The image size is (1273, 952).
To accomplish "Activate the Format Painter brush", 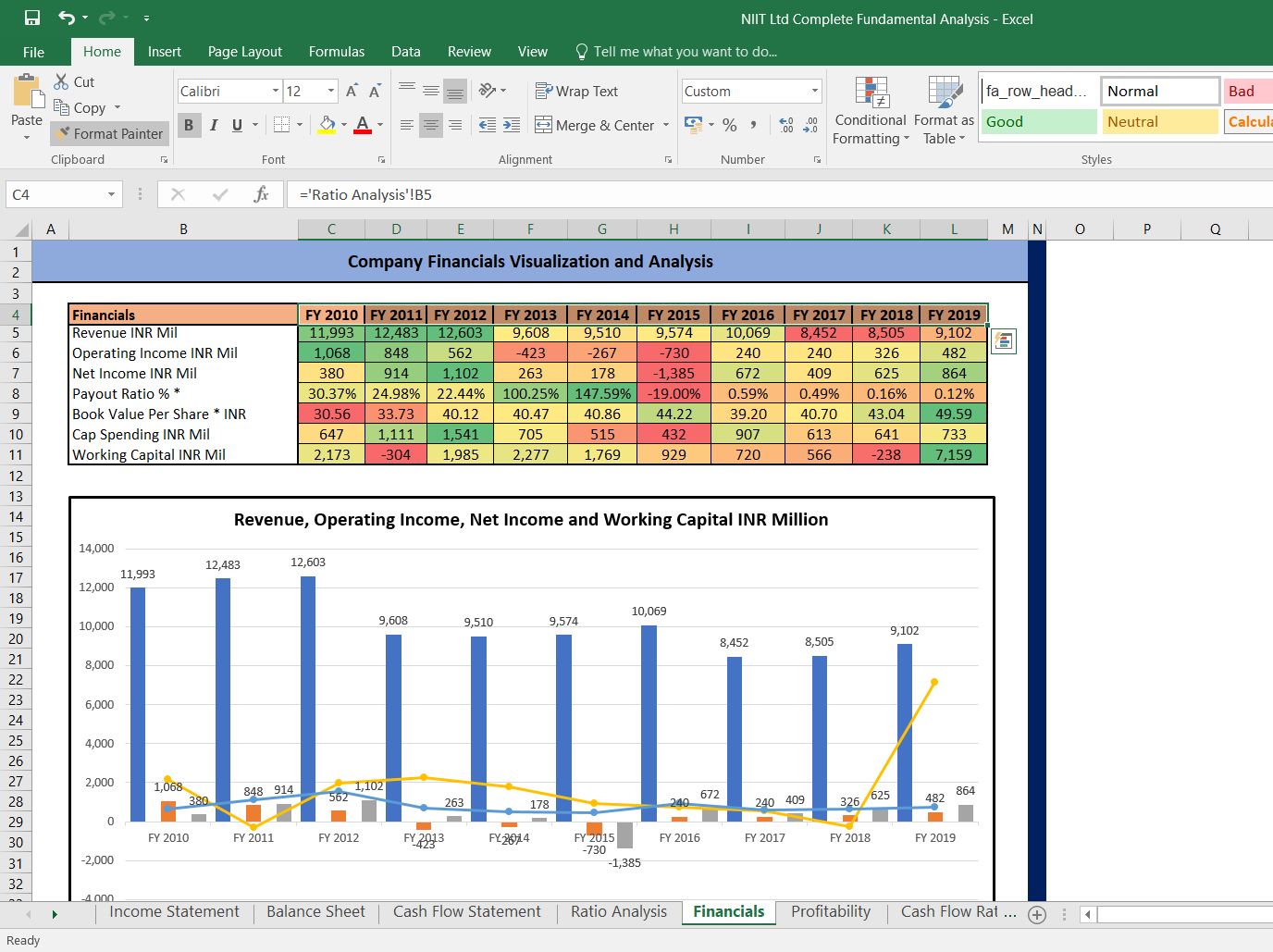I will click(x=110, y=133).
